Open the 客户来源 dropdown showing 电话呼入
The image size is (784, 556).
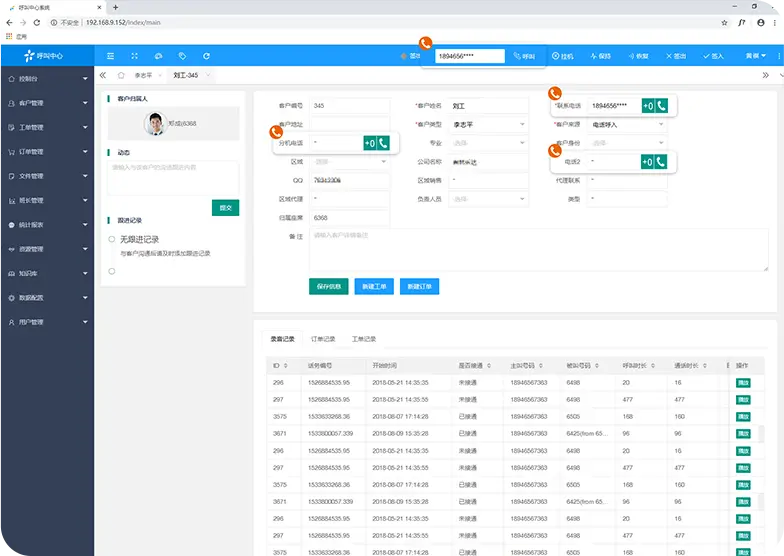pos(627,124)
